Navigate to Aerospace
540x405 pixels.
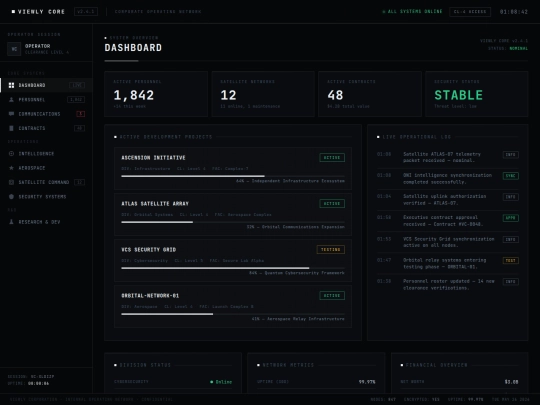pyautogui.click(x=46, y=168)
